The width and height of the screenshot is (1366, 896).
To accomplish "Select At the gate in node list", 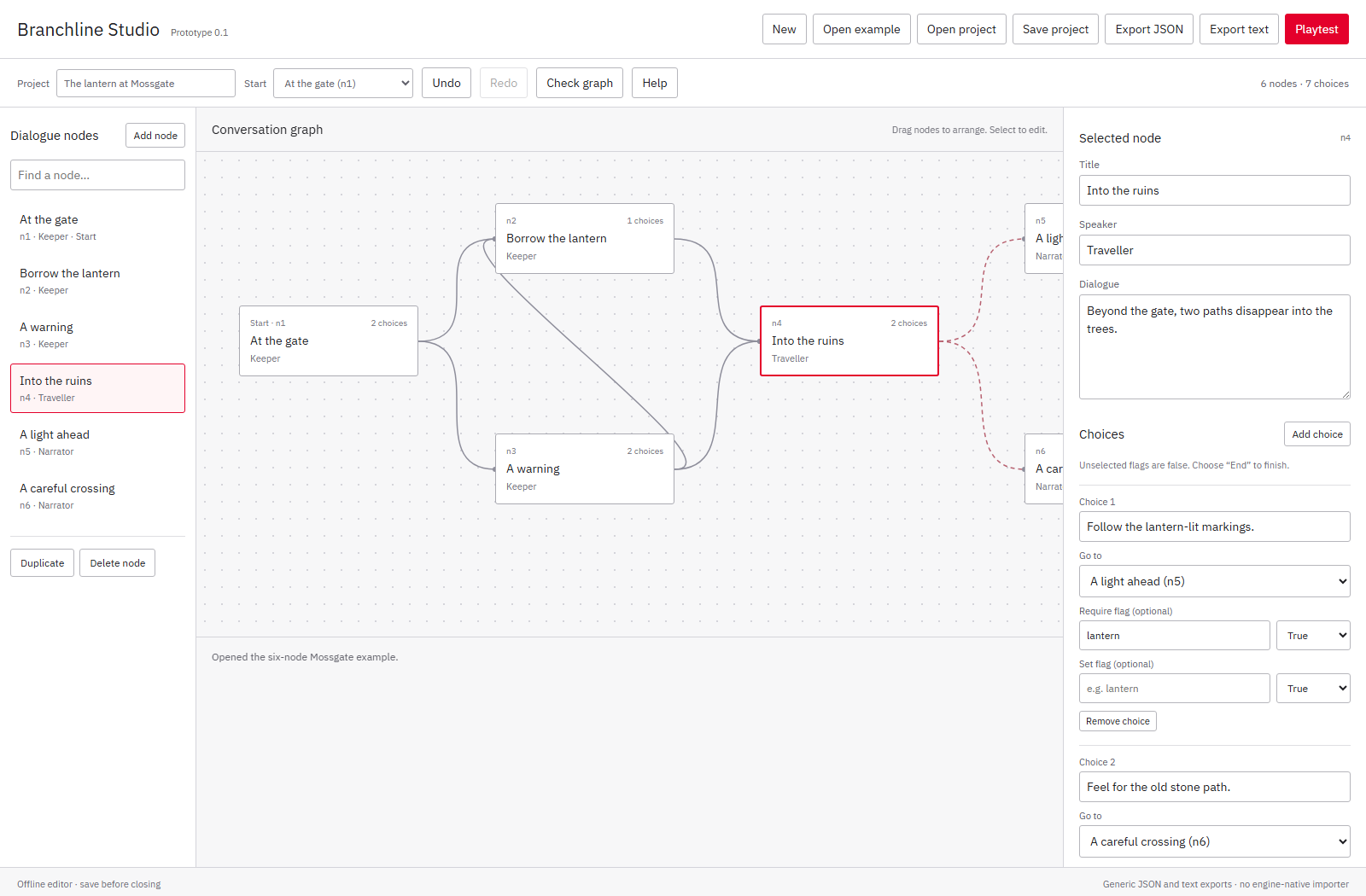I will pos(97,227).
